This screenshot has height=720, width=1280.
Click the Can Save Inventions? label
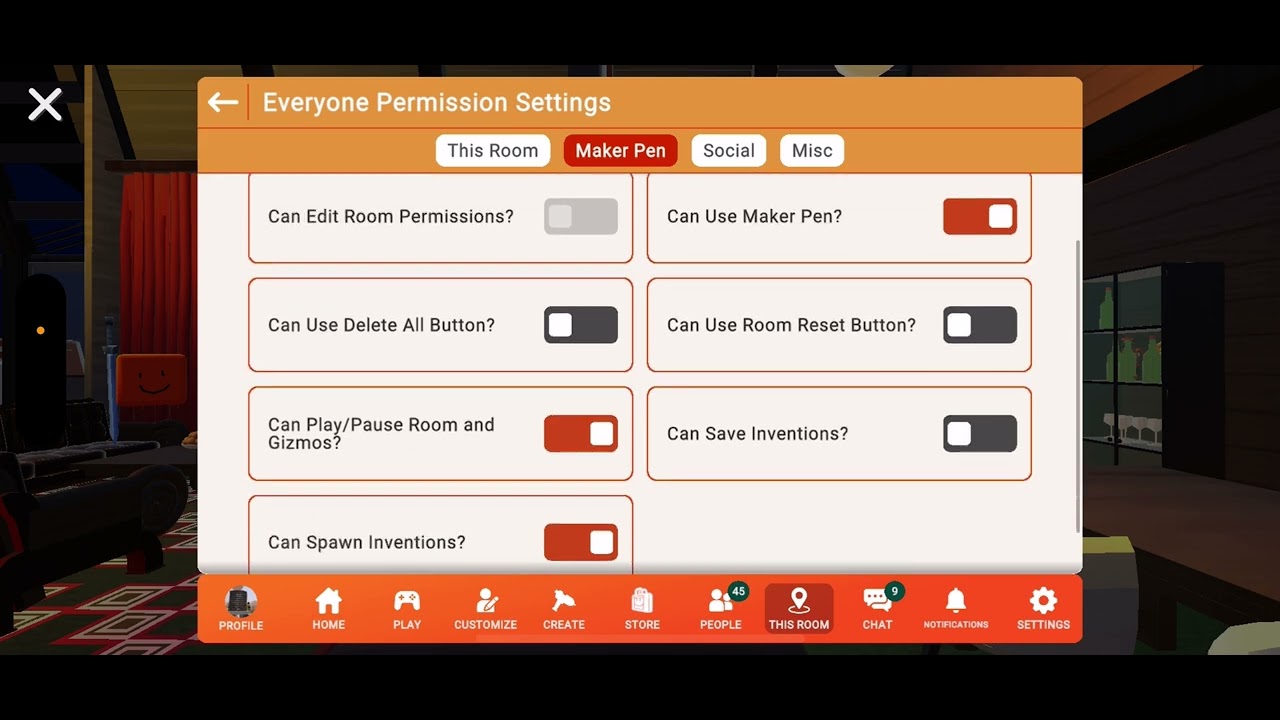758,433
